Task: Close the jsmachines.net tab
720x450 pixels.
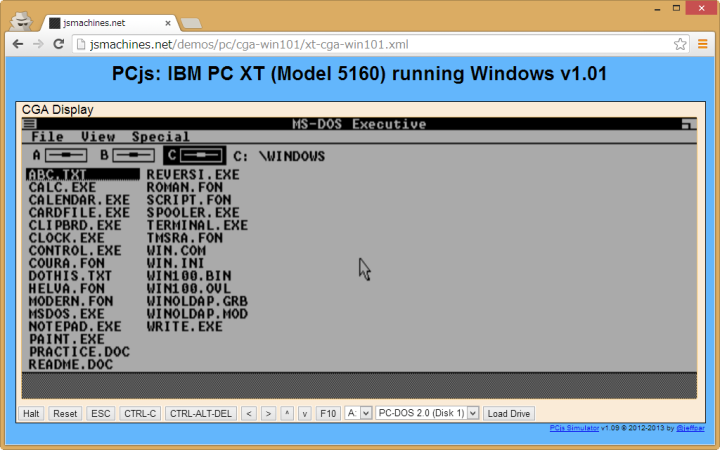Action: (168, 23)
